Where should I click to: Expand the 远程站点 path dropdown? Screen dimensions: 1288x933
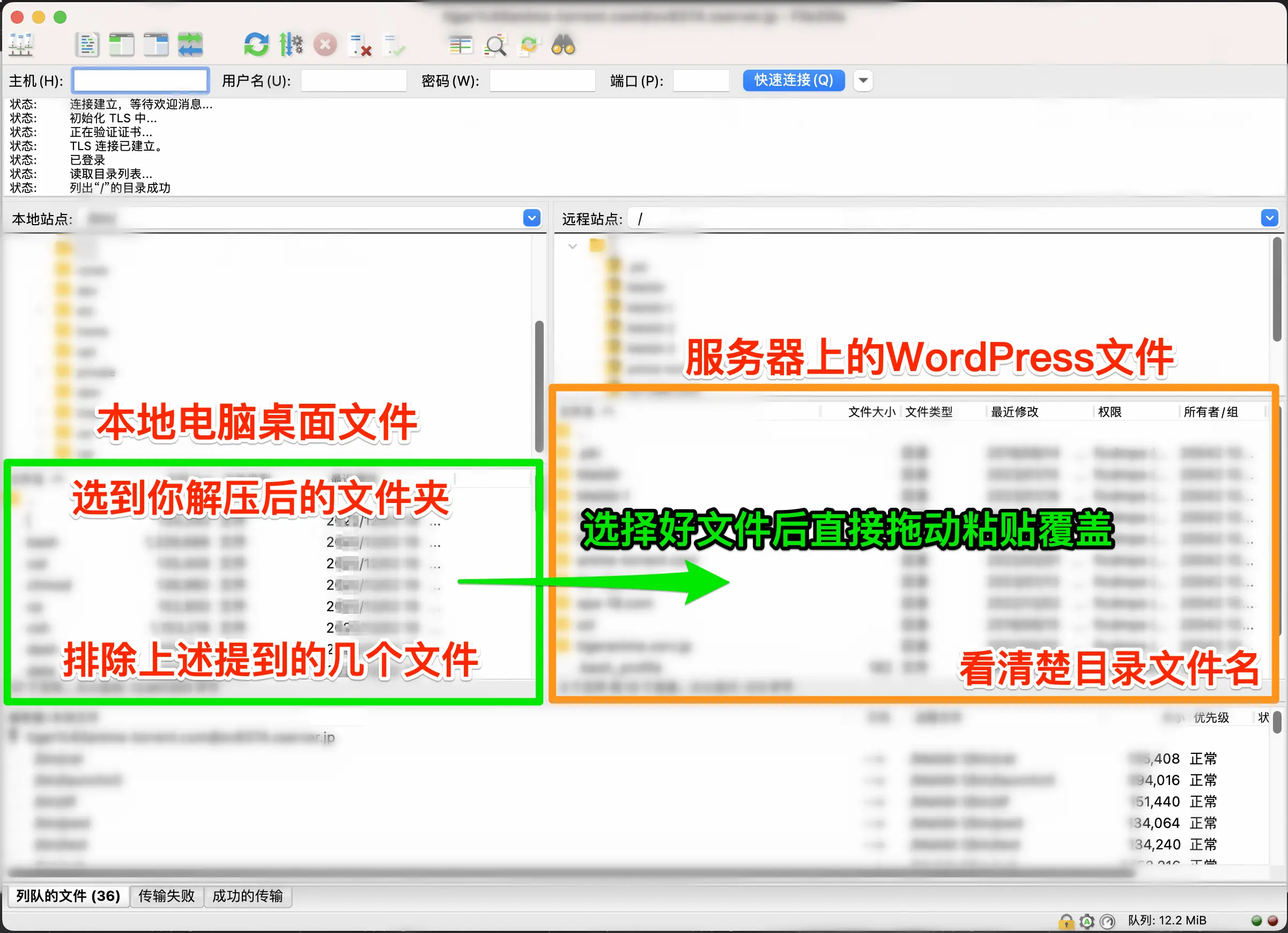tap(1269, 218)
